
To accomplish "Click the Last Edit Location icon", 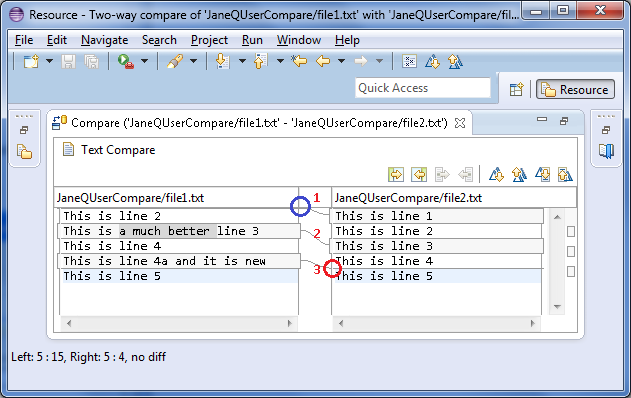I will [x=299, y=61].
